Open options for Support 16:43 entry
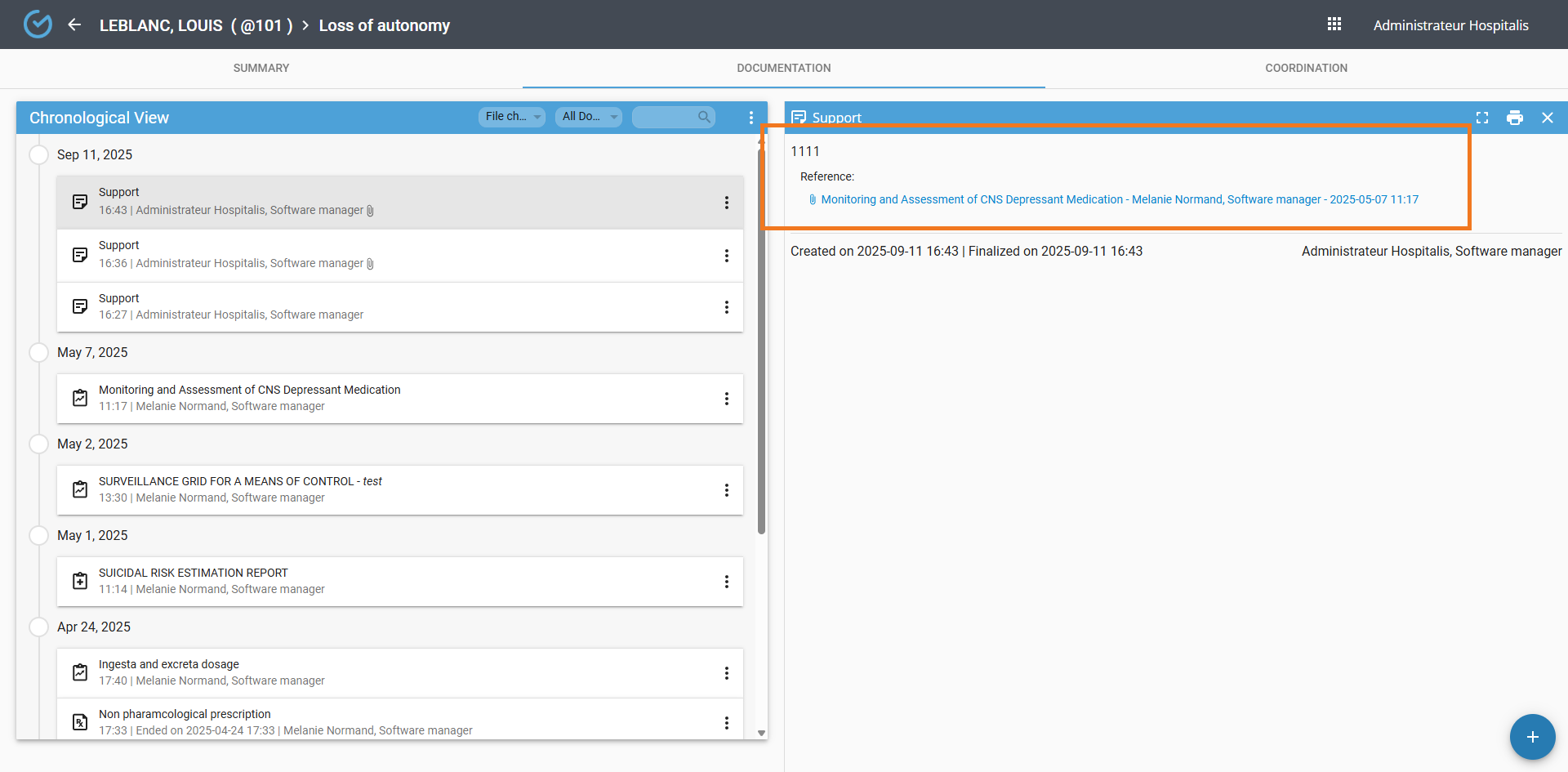Screen dimensions: 1568x772 726,203
